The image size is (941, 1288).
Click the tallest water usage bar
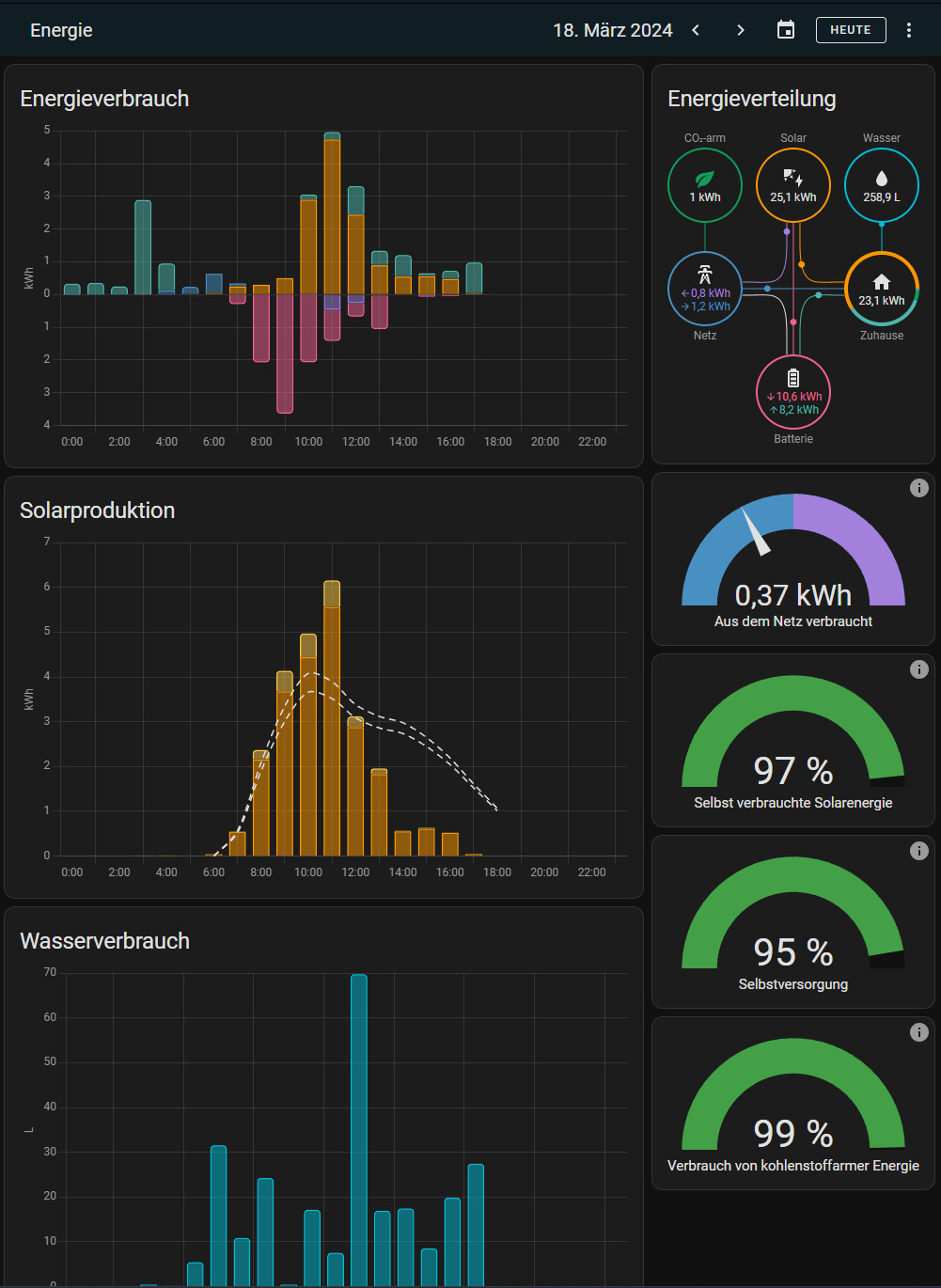coord(359,1128)
